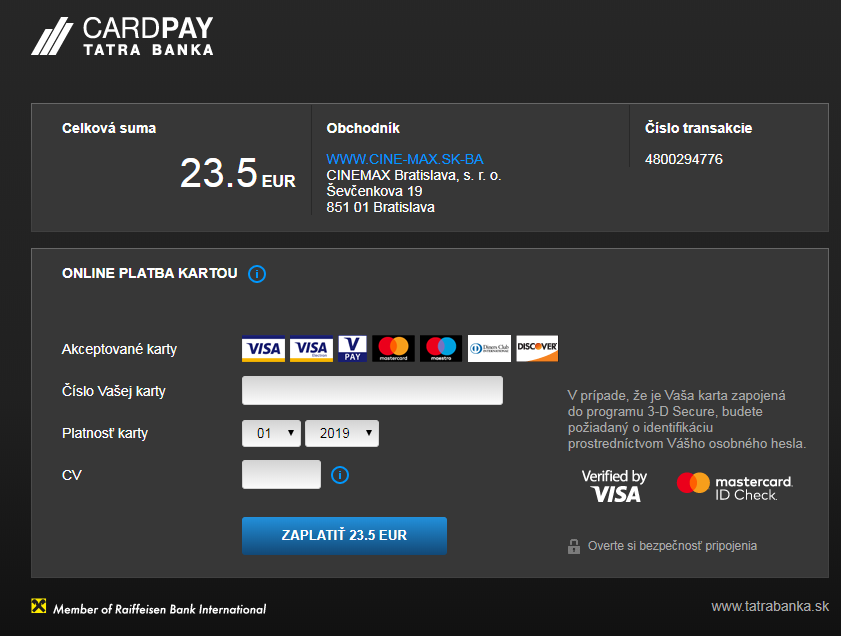Click the Verified by Visa logo
This screenshot has width=841, height=636.
(614, 485)
